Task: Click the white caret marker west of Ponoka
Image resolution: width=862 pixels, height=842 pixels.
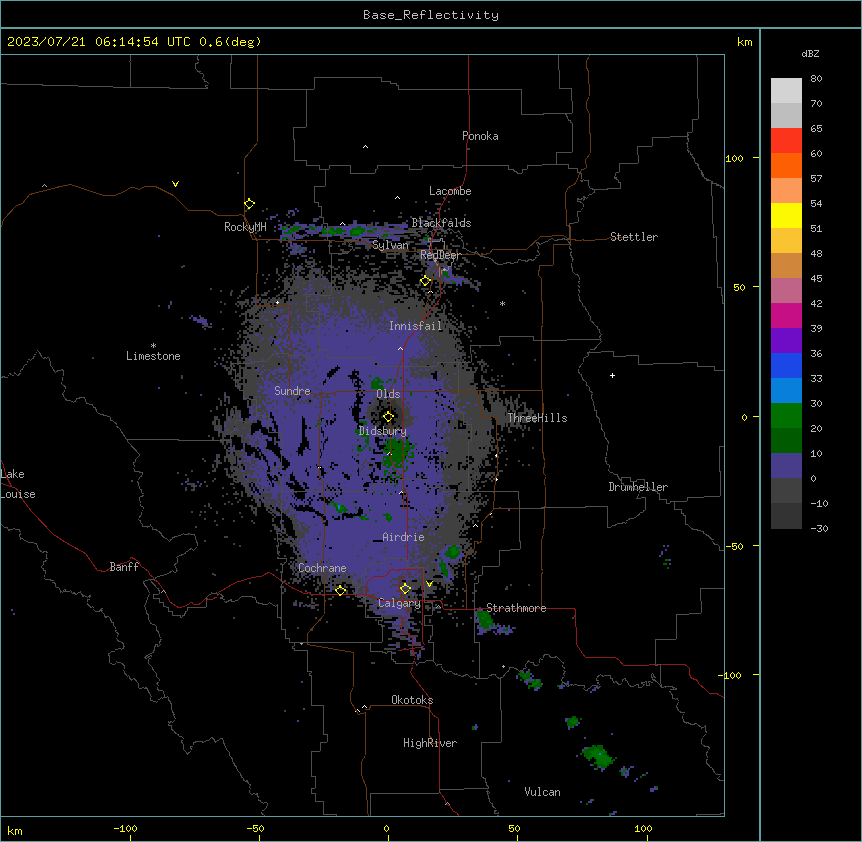Action: pyautogui.click(x=365, y=147)
